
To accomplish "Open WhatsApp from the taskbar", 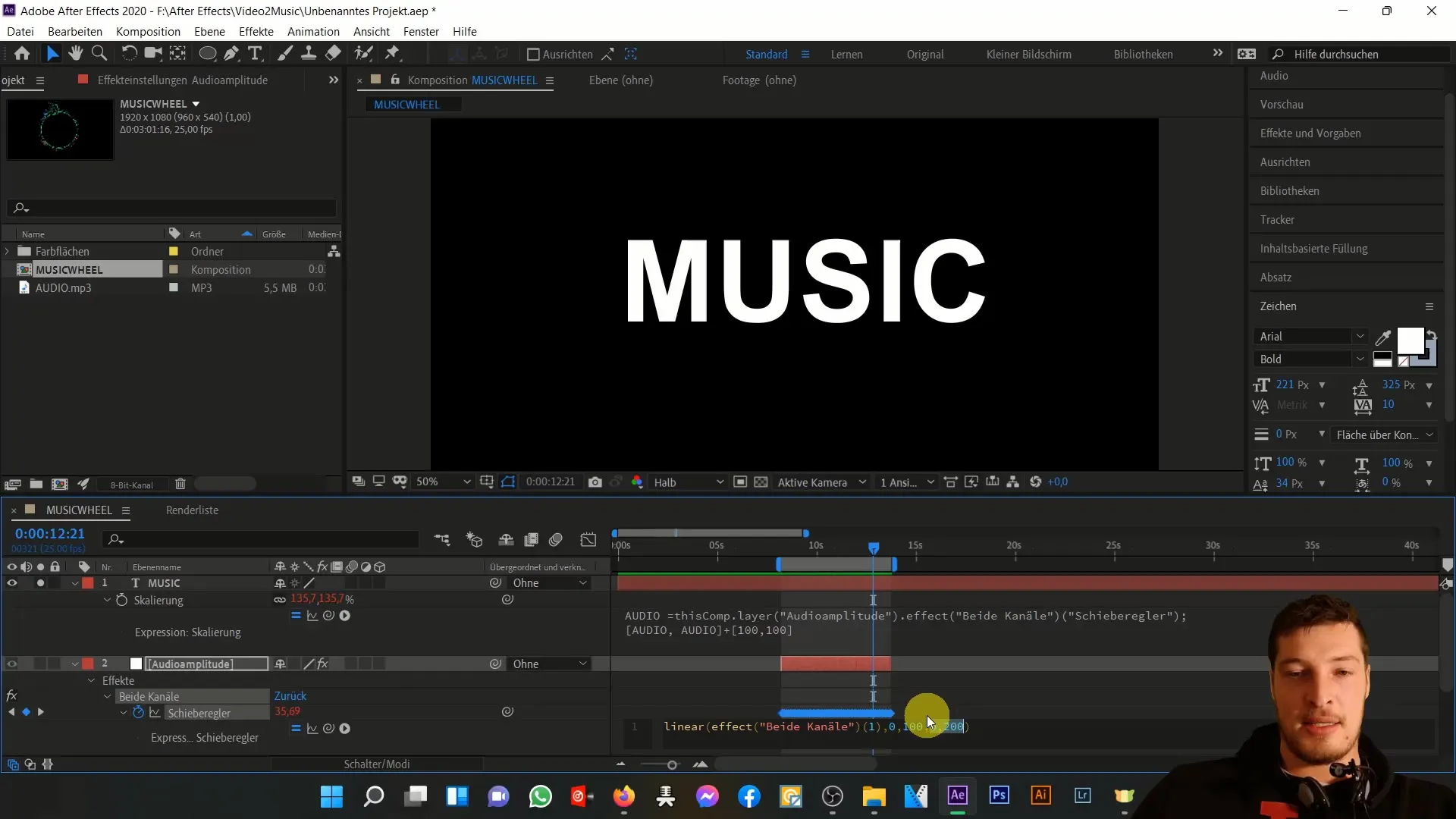I will (x=540, y=796).
